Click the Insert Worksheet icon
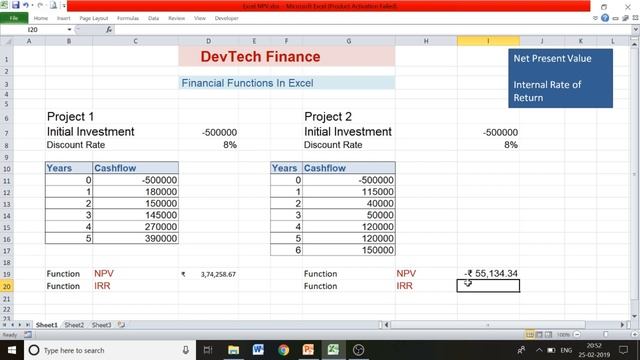The height and width of the screenshot is (360, 640). point(121,325)
